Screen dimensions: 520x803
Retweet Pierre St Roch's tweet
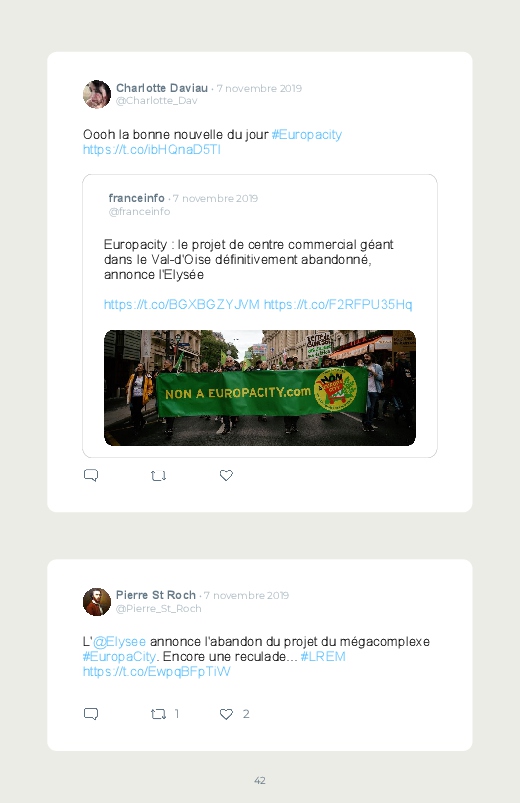tap(159, 714)
